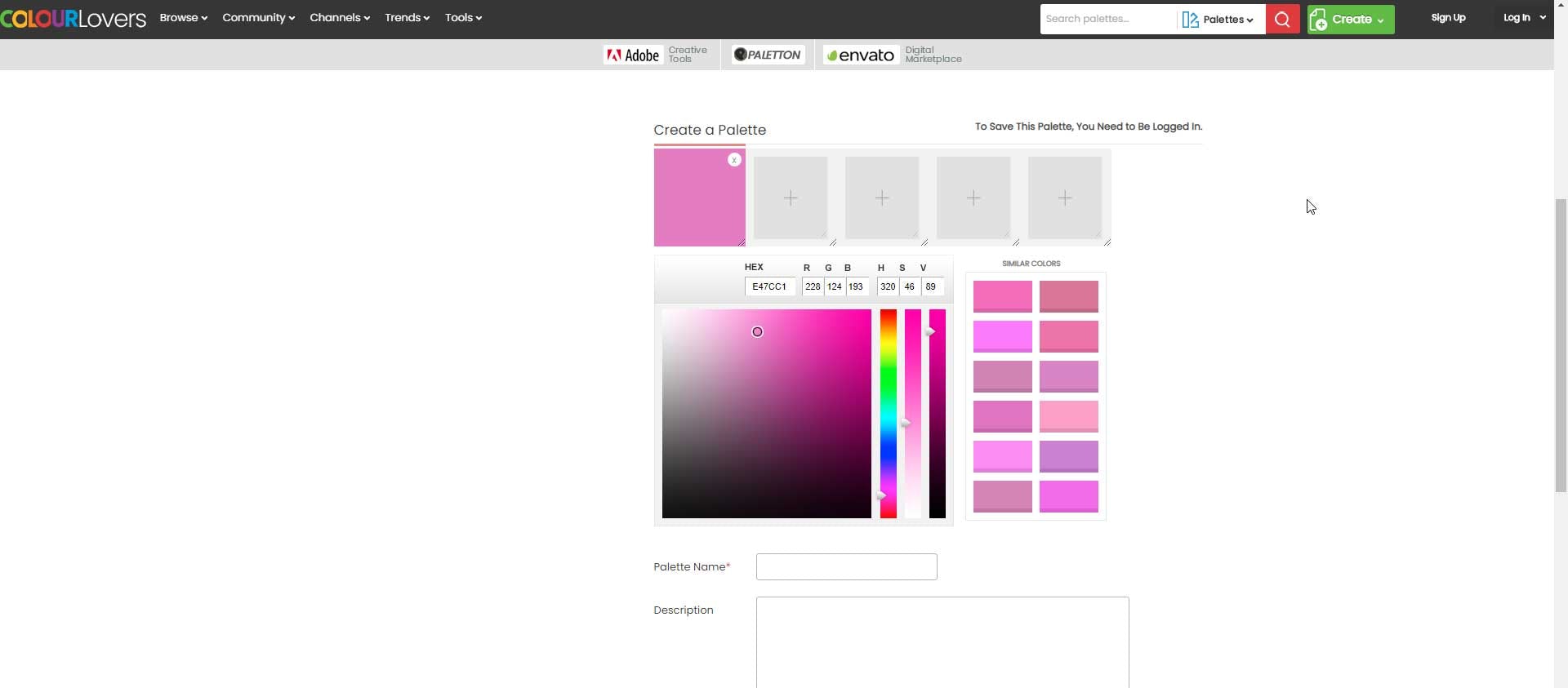Click the Palette Name input field
The width and height of the screenshot is (1568, 688).
[x=846, y=567]
